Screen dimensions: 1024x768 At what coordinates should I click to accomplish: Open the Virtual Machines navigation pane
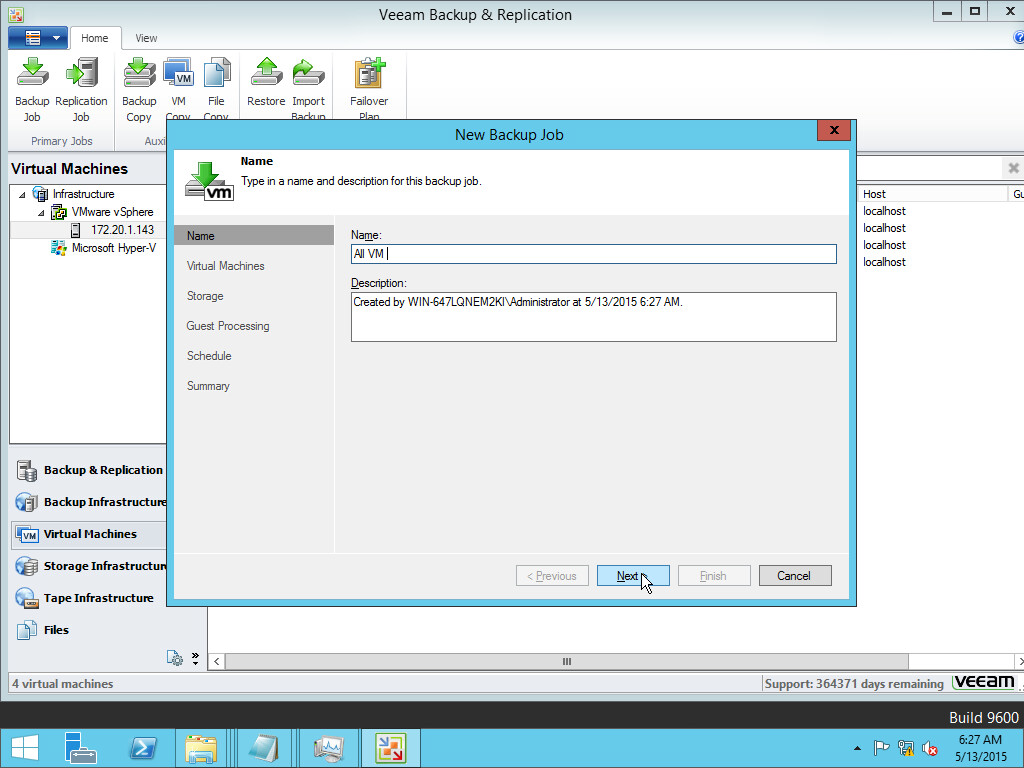pyautogui.click(x=89, y=534)
